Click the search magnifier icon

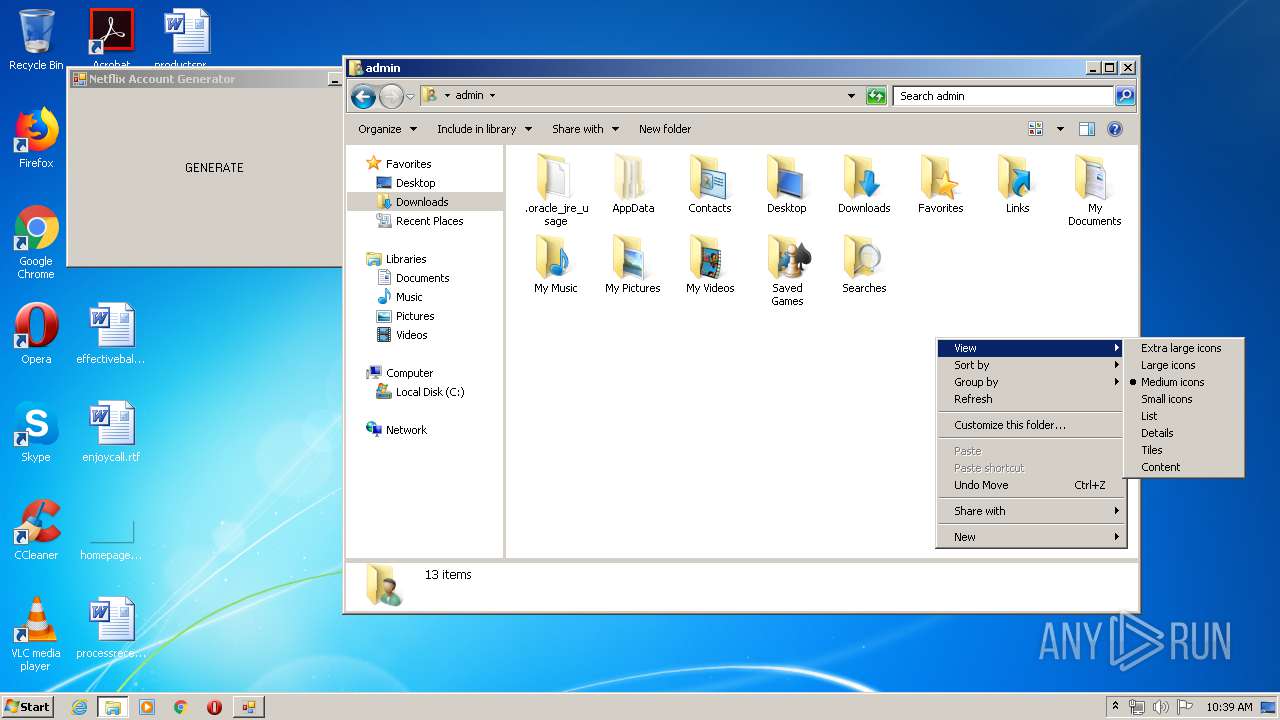1125,96
